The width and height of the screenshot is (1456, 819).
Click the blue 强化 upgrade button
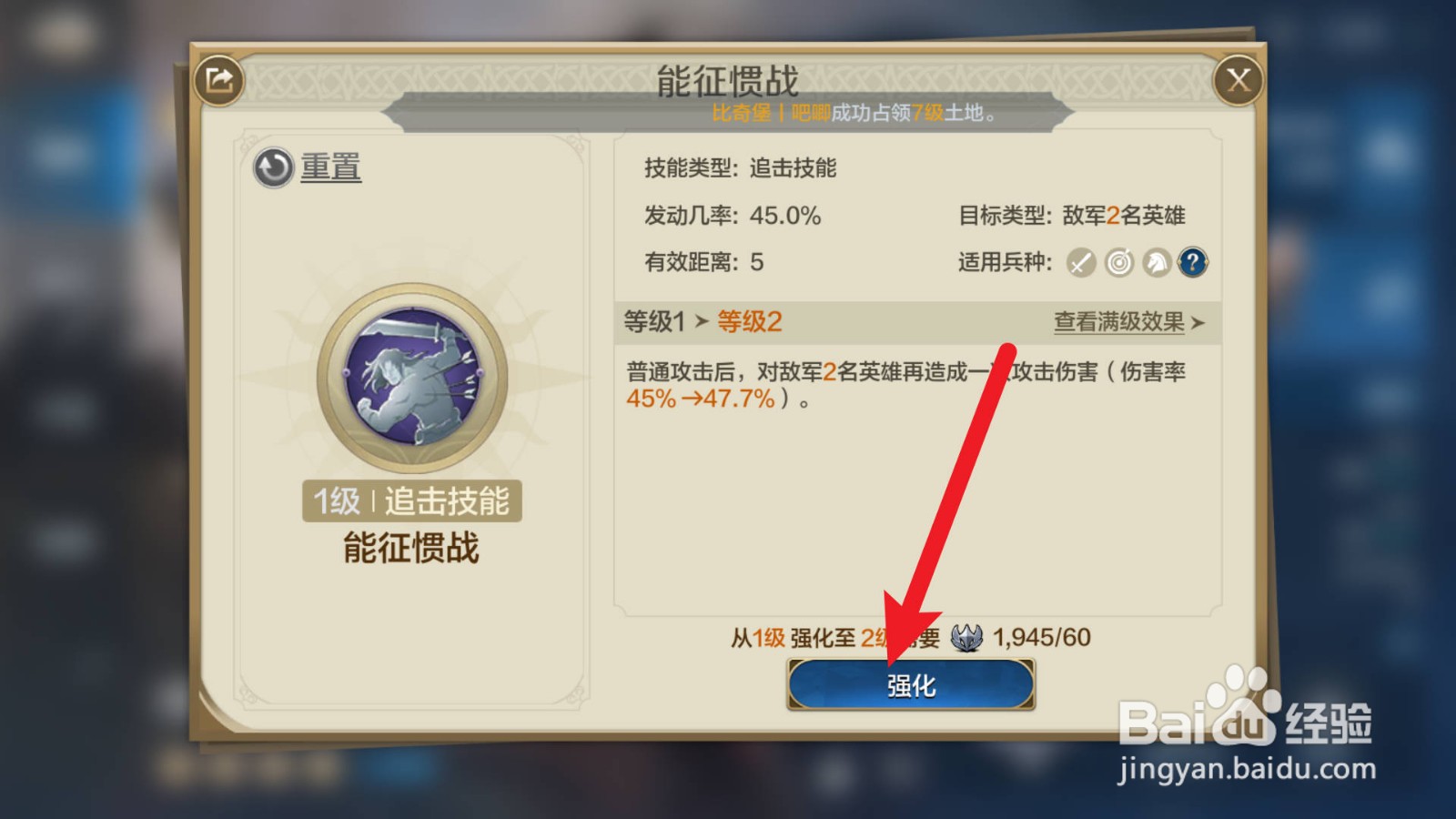(911, 684)
